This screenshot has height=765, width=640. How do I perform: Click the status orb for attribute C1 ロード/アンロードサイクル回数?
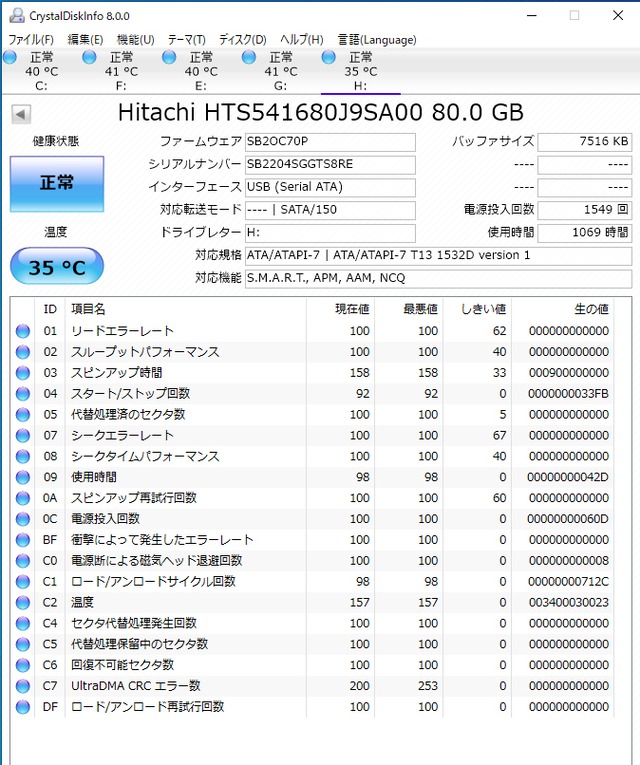pos(22,582)
